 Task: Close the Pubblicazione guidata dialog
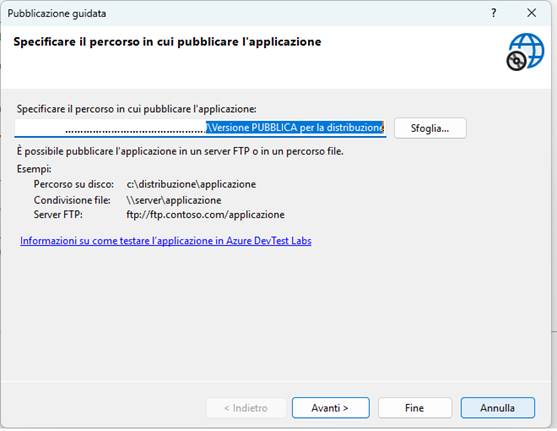pos(531,13)
